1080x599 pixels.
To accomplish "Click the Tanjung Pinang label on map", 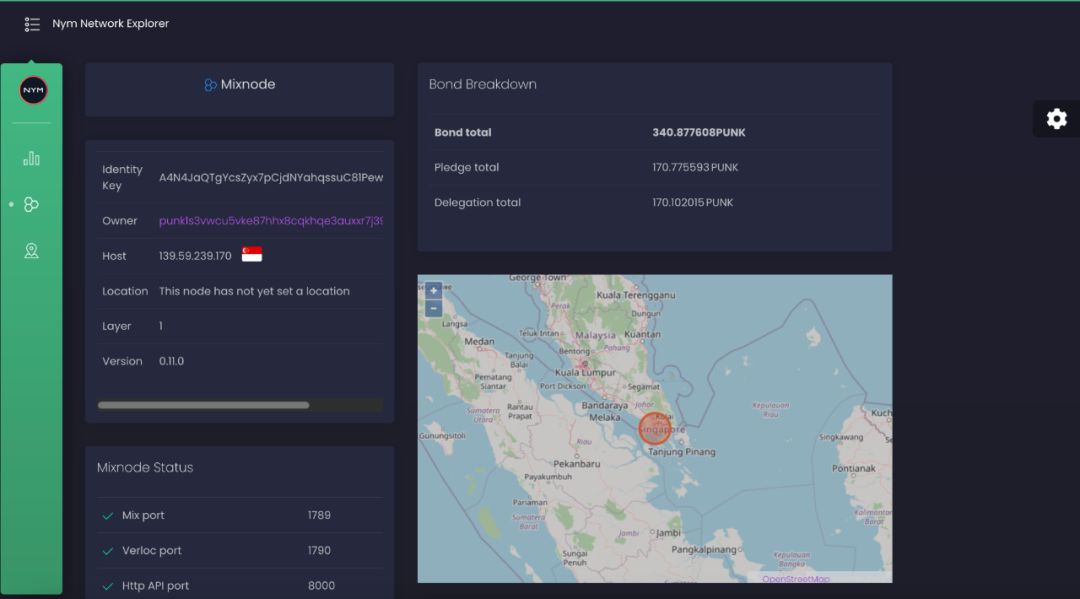I will coord(682,452).
